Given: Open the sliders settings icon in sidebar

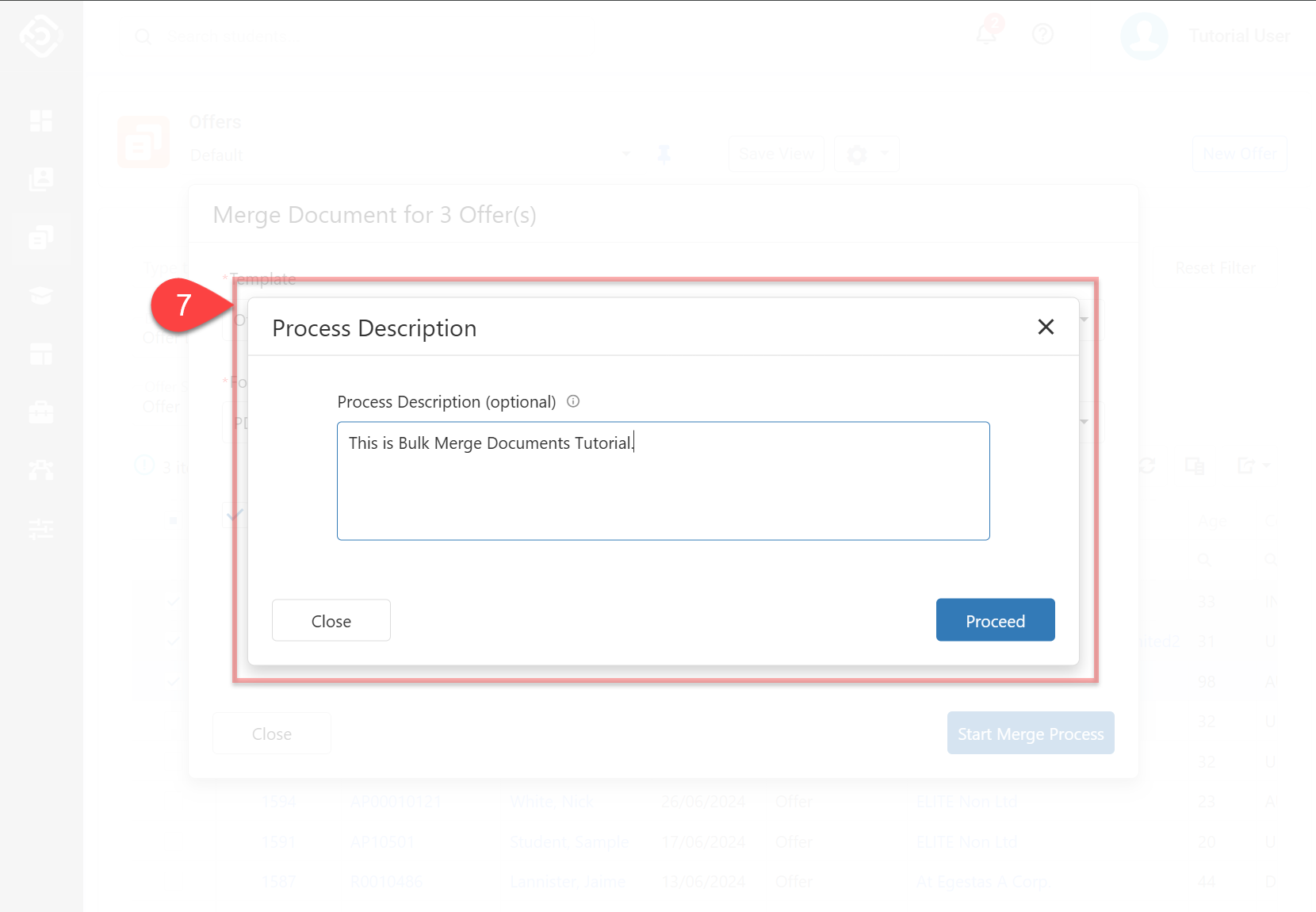Looking at the screenshot, I should point(41,528).
